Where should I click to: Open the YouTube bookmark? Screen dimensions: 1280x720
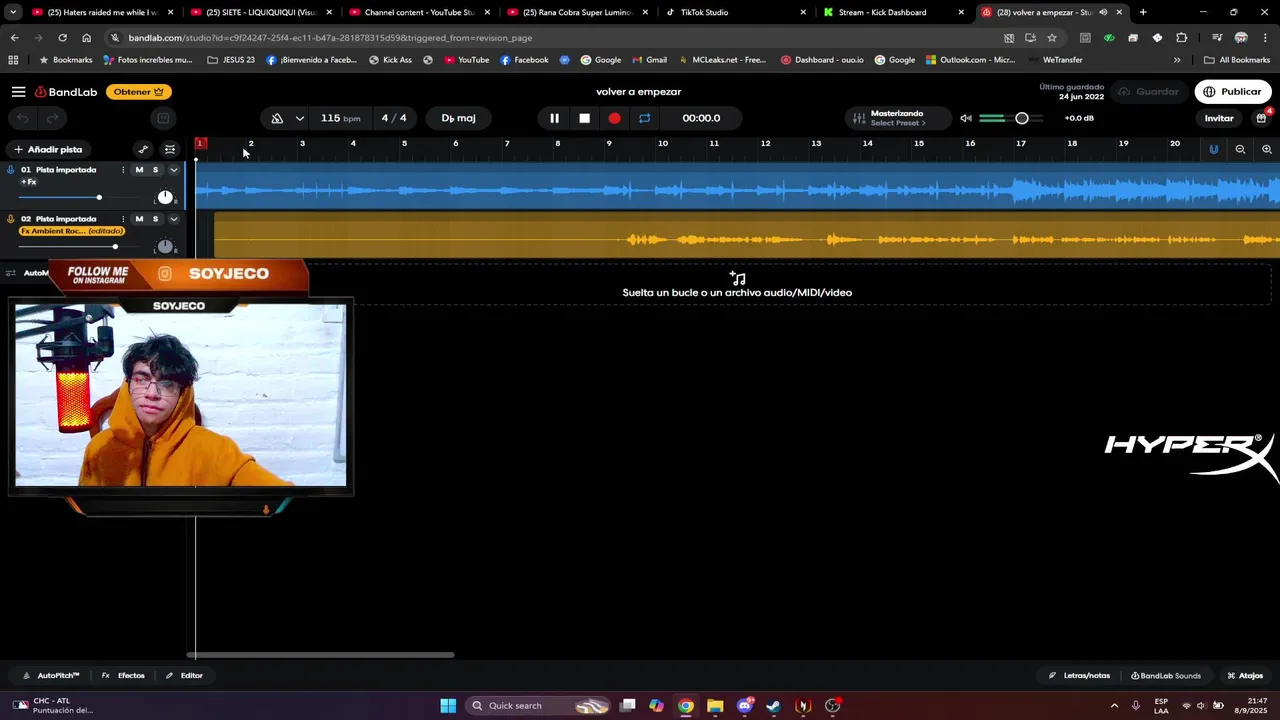pyautogui.click(x=466, y=60)
